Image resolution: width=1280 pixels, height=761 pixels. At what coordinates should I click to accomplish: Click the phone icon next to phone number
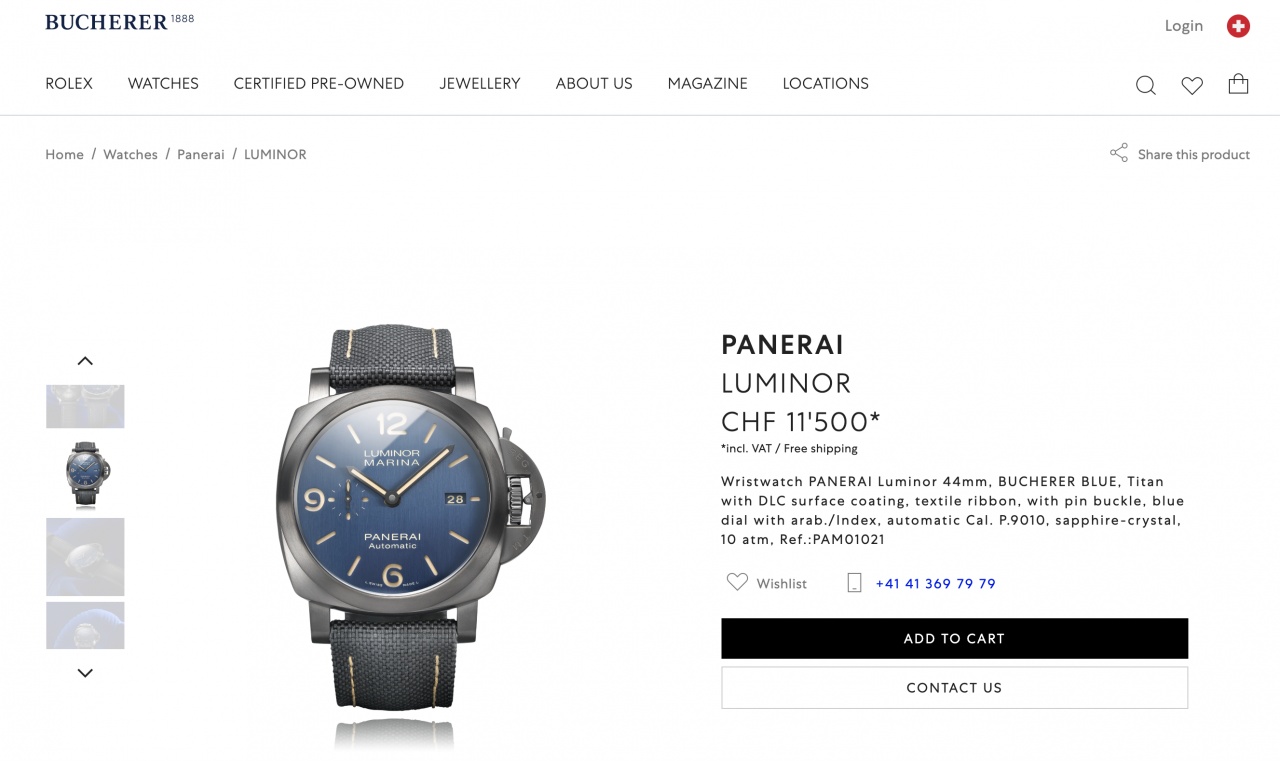pos(854,583)
